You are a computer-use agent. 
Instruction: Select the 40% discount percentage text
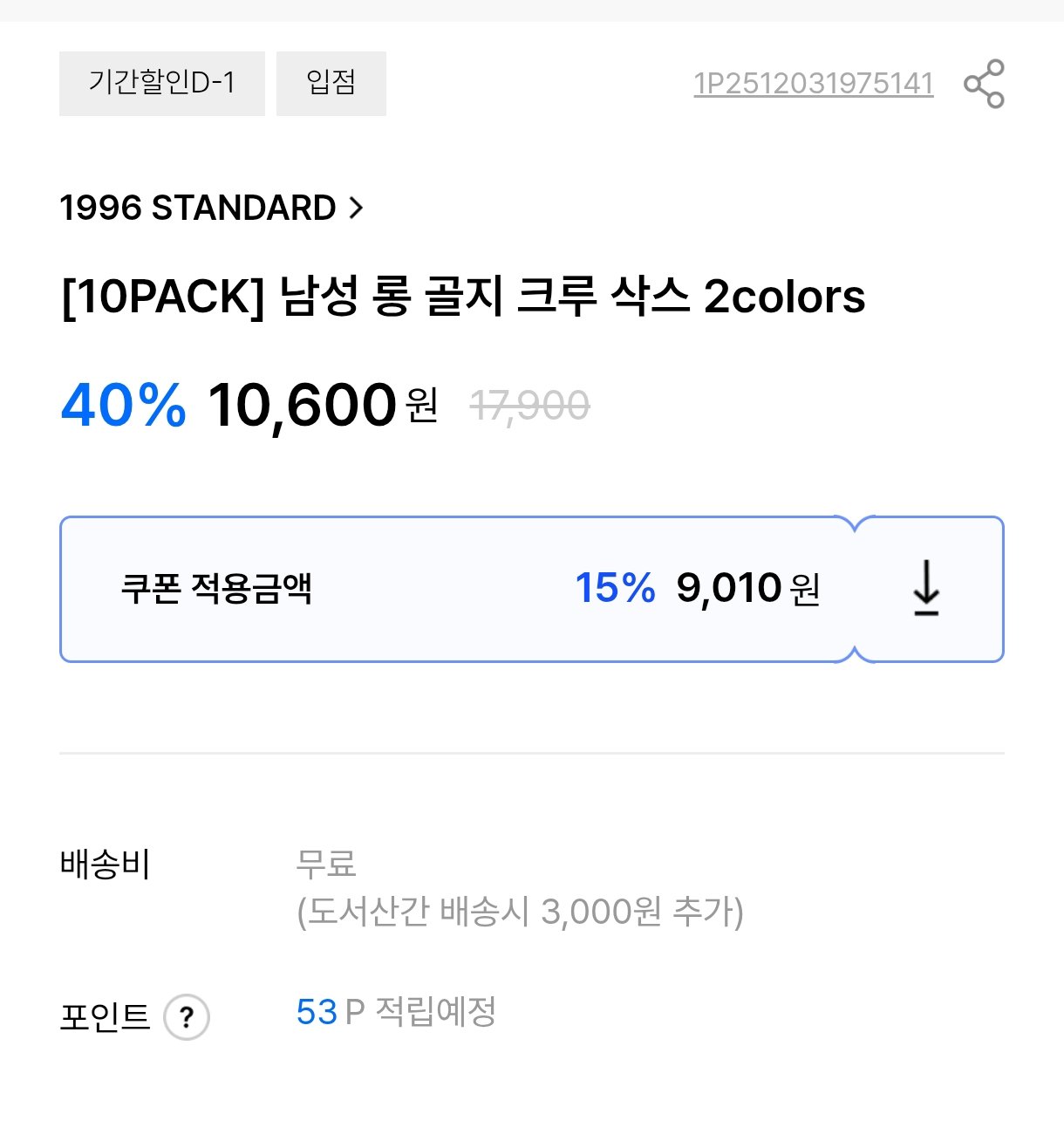point(121,404)
